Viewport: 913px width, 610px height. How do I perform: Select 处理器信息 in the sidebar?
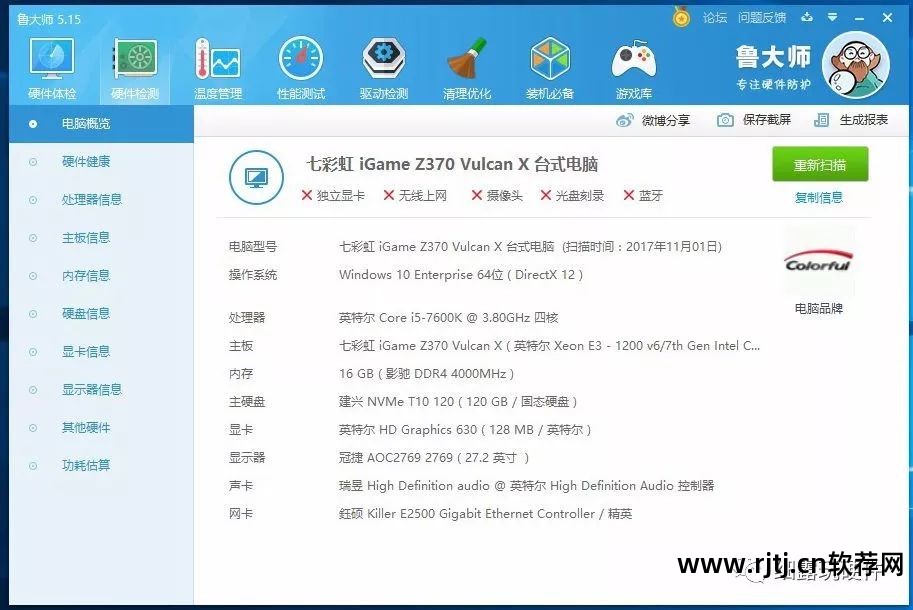pyautogui.click(x=91, y=200)
